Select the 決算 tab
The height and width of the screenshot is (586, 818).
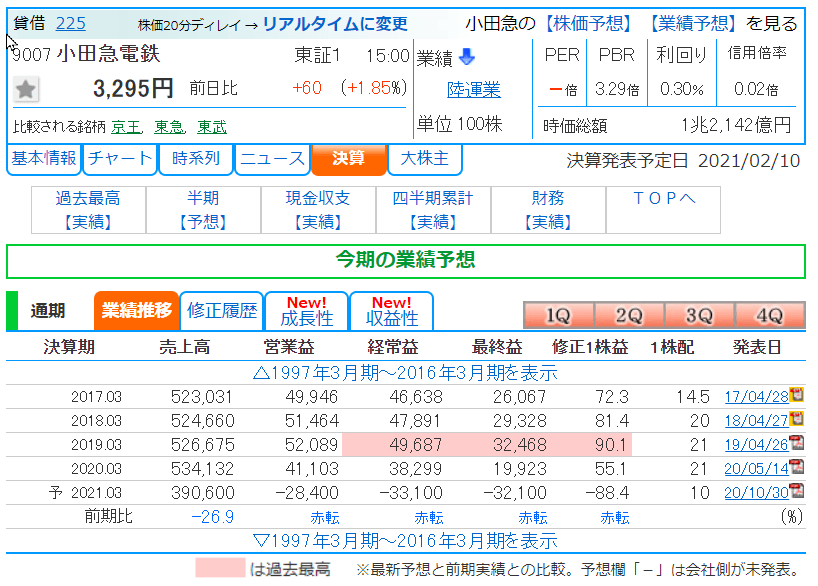[x=348, y=159]
